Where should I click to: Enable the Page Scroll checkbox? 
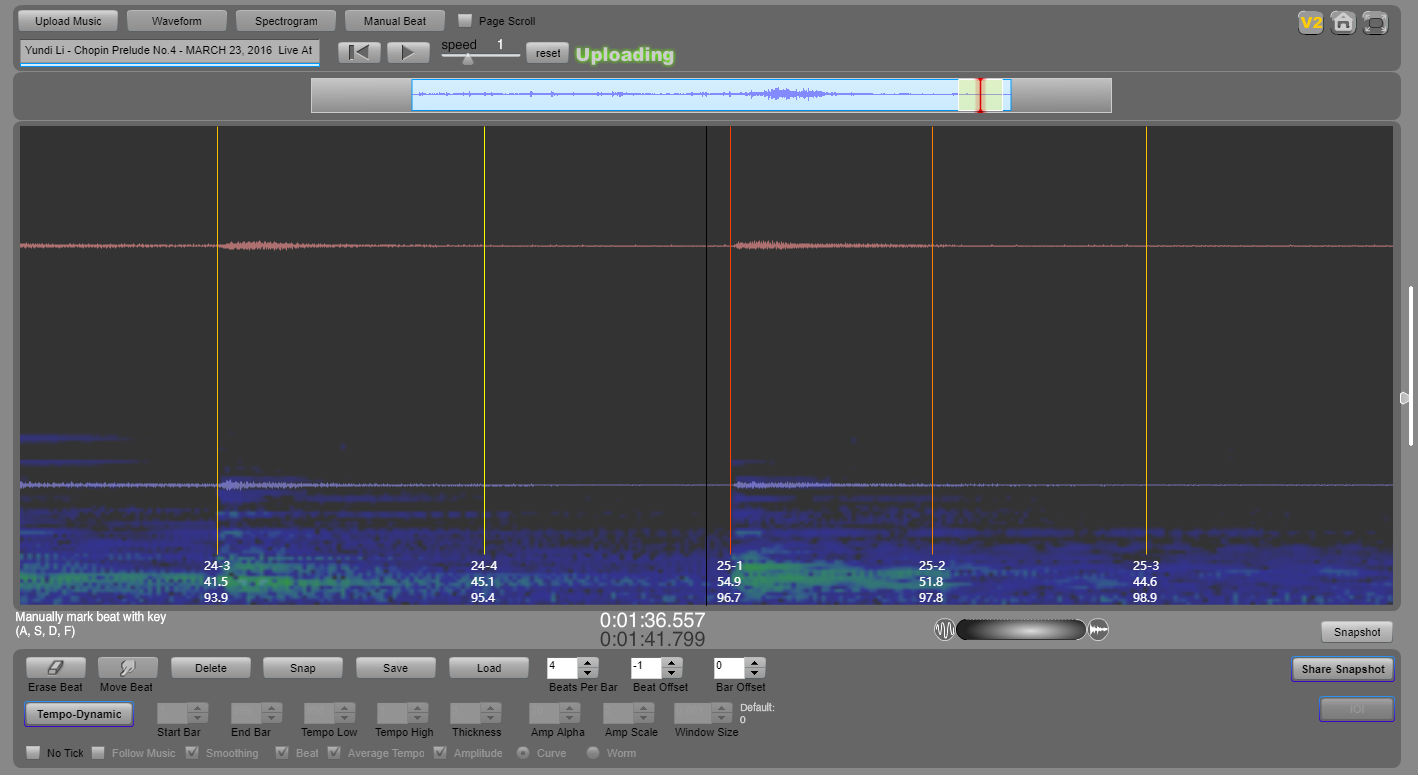[x=465, y=21]
